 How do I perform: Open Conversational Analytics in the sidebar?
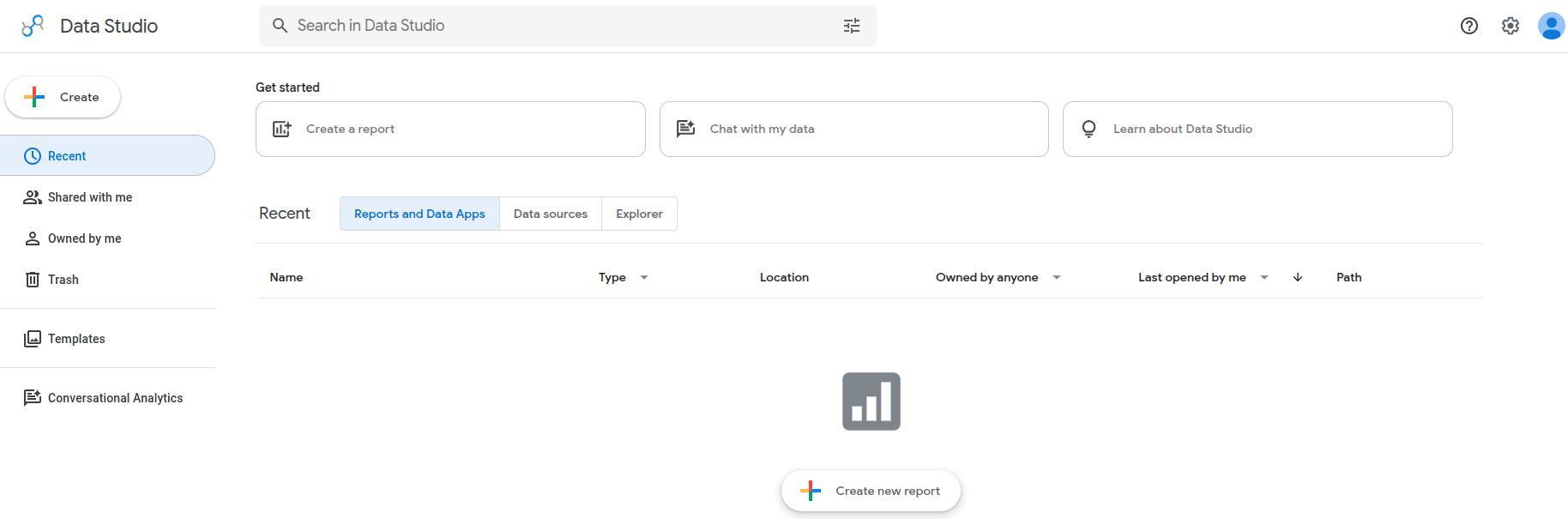point(107,398)
